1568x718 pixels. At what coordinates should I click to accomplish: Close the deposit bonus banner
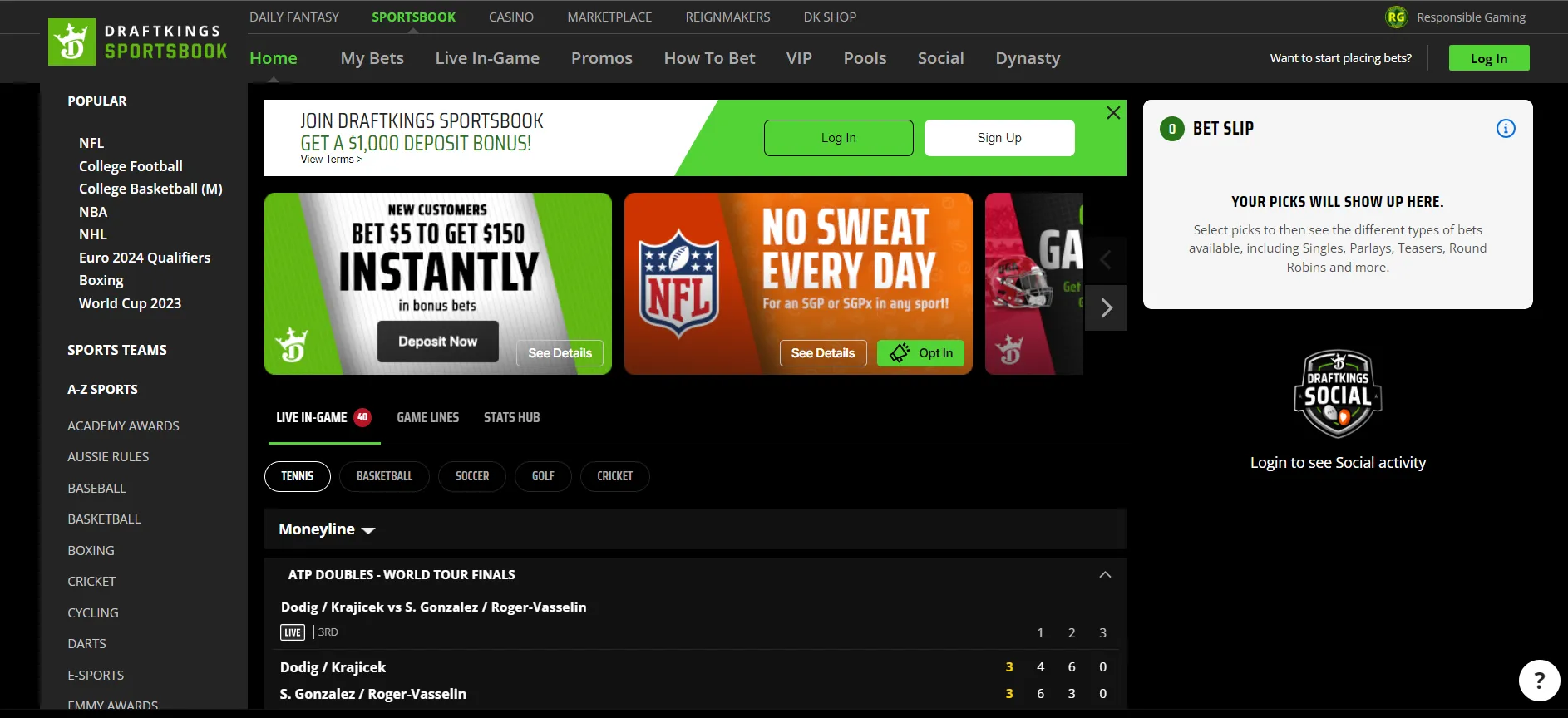coord(1113,113)
